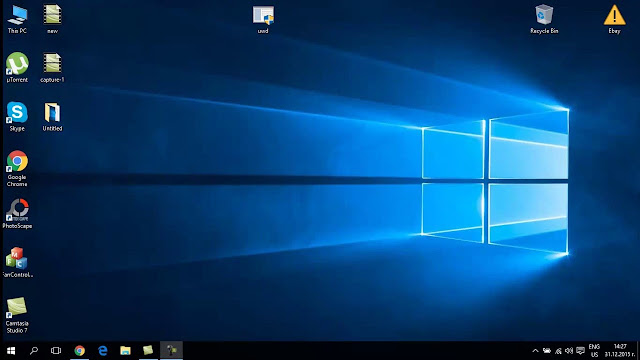
Task: Open Task View from the taskbar
Action: pos(56,351)
